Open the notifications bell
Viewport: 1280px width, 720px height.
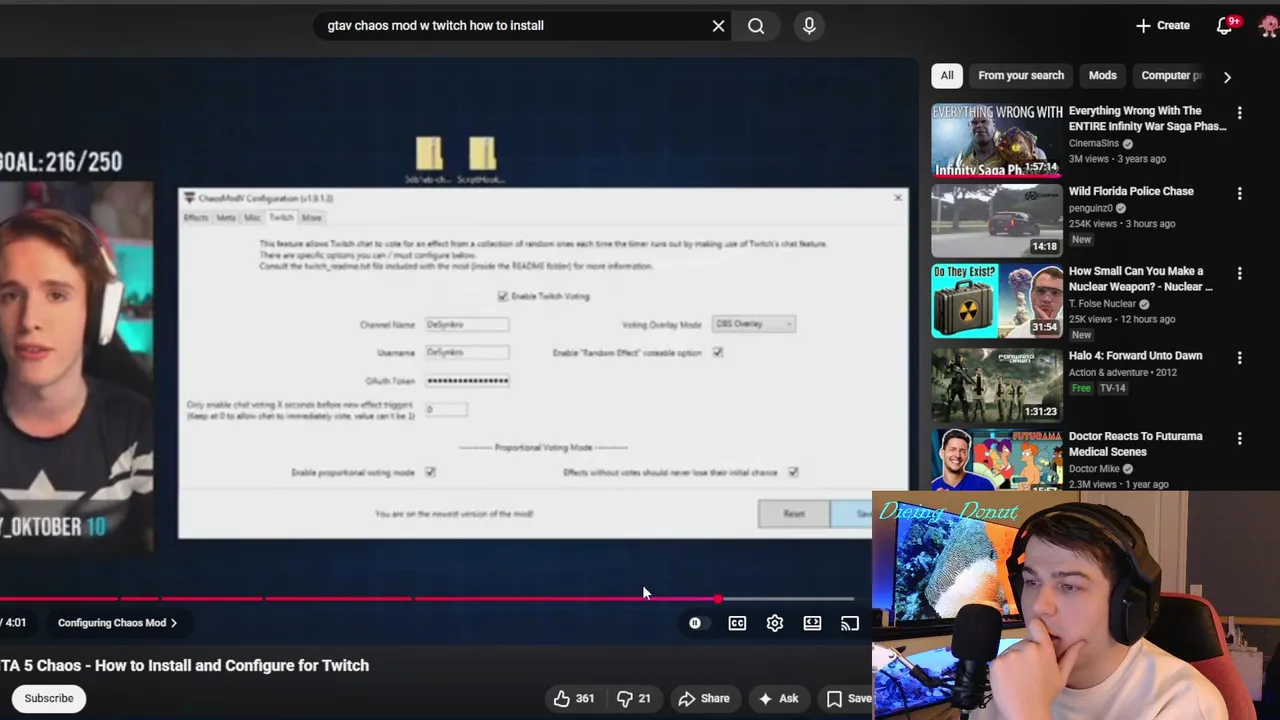point(1225,26)
